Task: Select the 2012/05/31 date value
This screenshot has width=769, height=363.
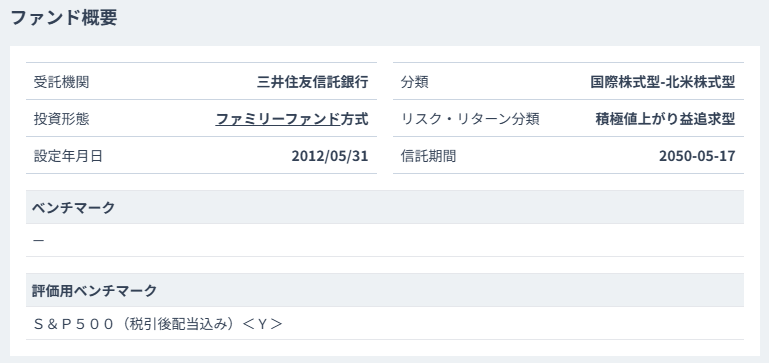Action: coord(330,156)
